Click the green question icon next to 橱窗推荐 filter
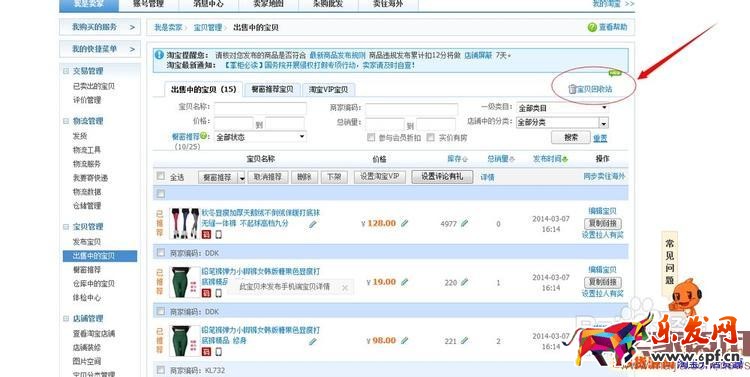The width and height of the screenshot is (750, 377). click(x=204, y=136)
